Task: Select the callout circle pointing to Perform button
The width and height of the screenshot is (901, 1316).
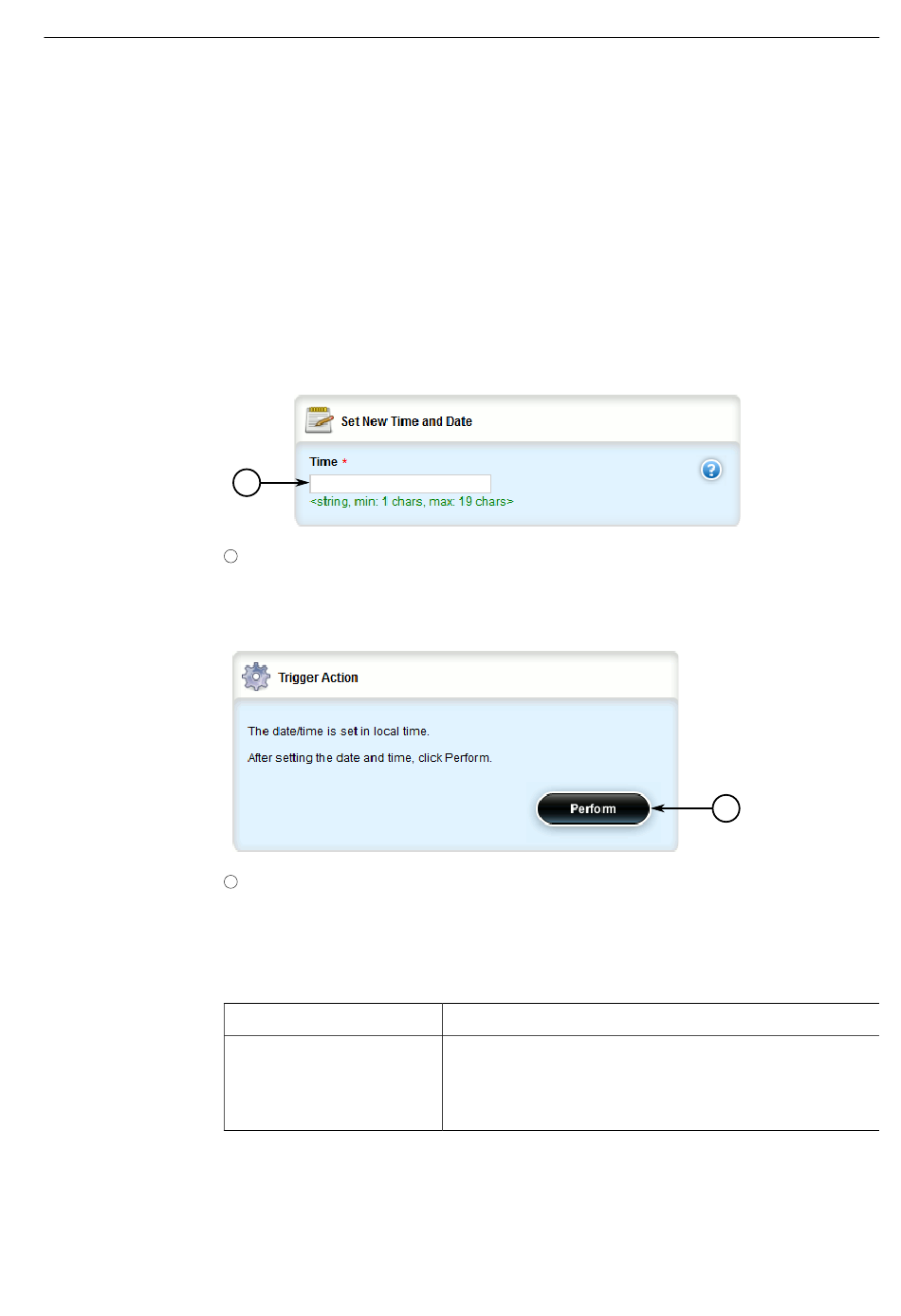Action: coord(726,808)
